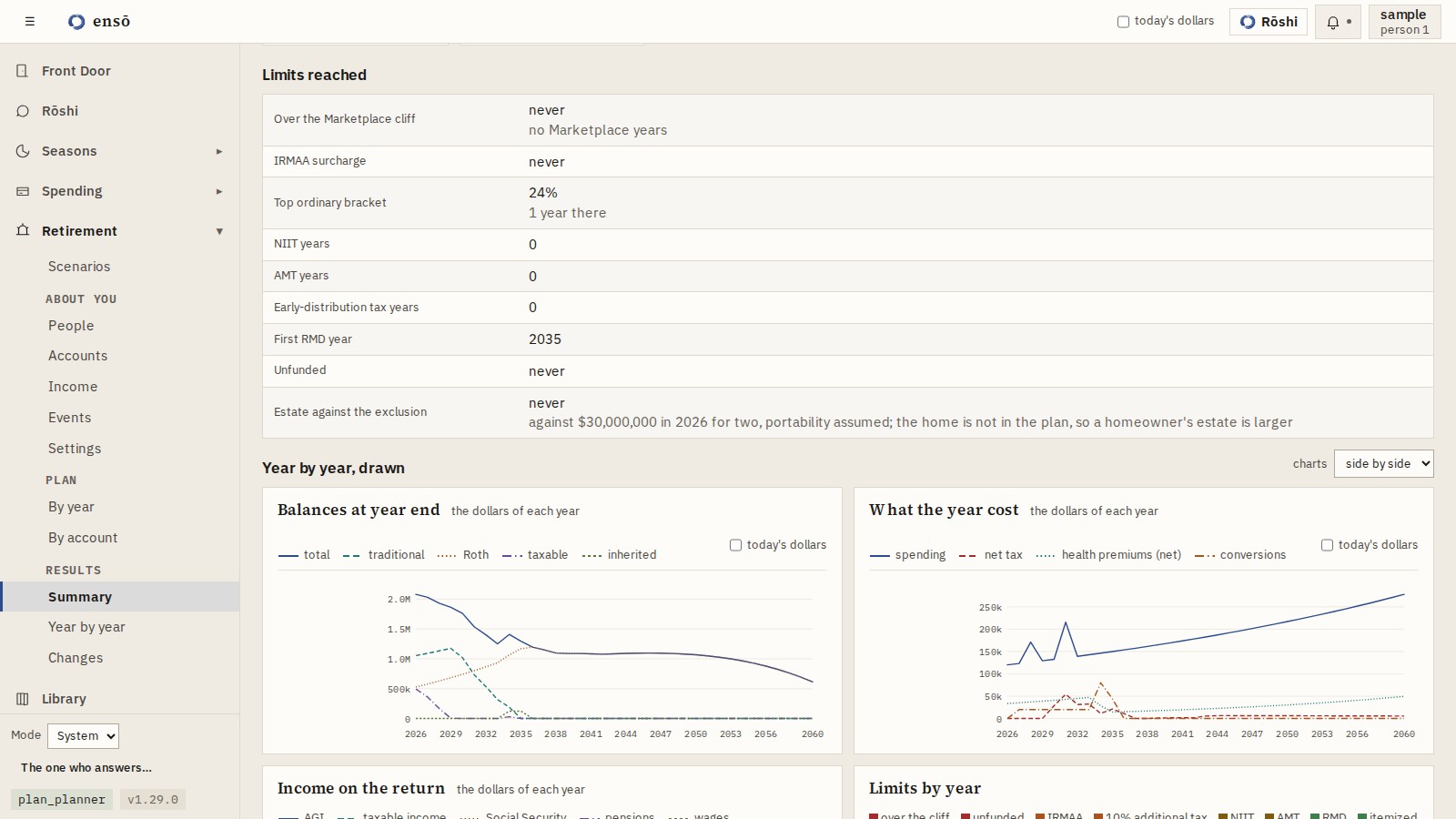Toggle today's dollars in top bar
This screenshot has width=1456, height=819.
(x=1123, y=21)
